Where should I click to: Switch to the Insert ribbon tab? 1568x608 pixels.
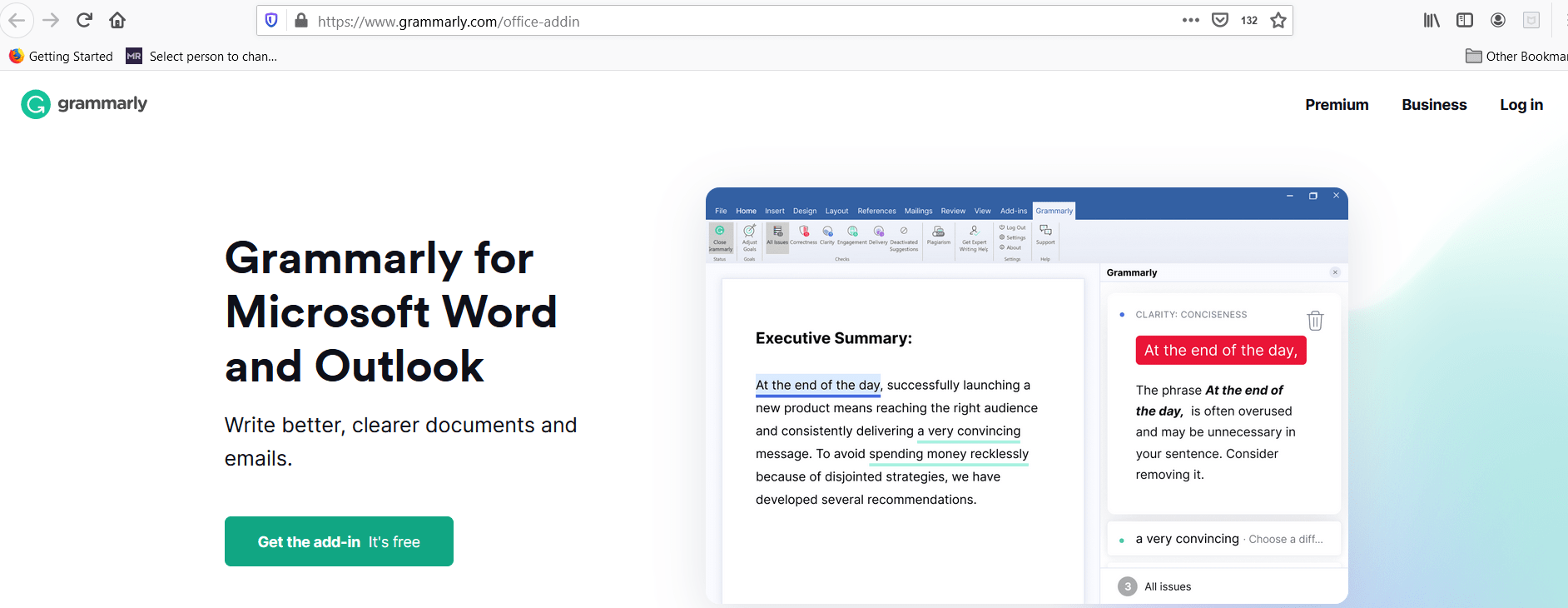[x=775, y=211]
